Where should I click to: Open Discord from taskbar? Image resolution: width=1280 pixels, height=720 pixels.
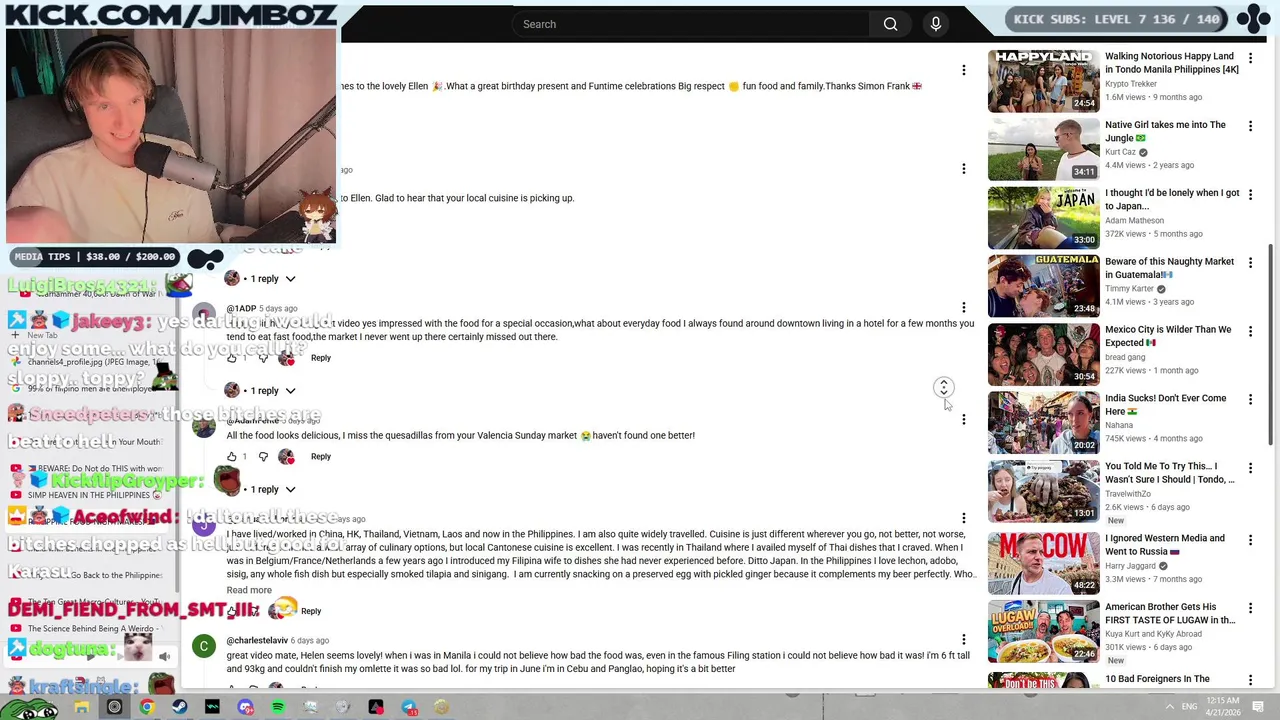tap(245, 708)
